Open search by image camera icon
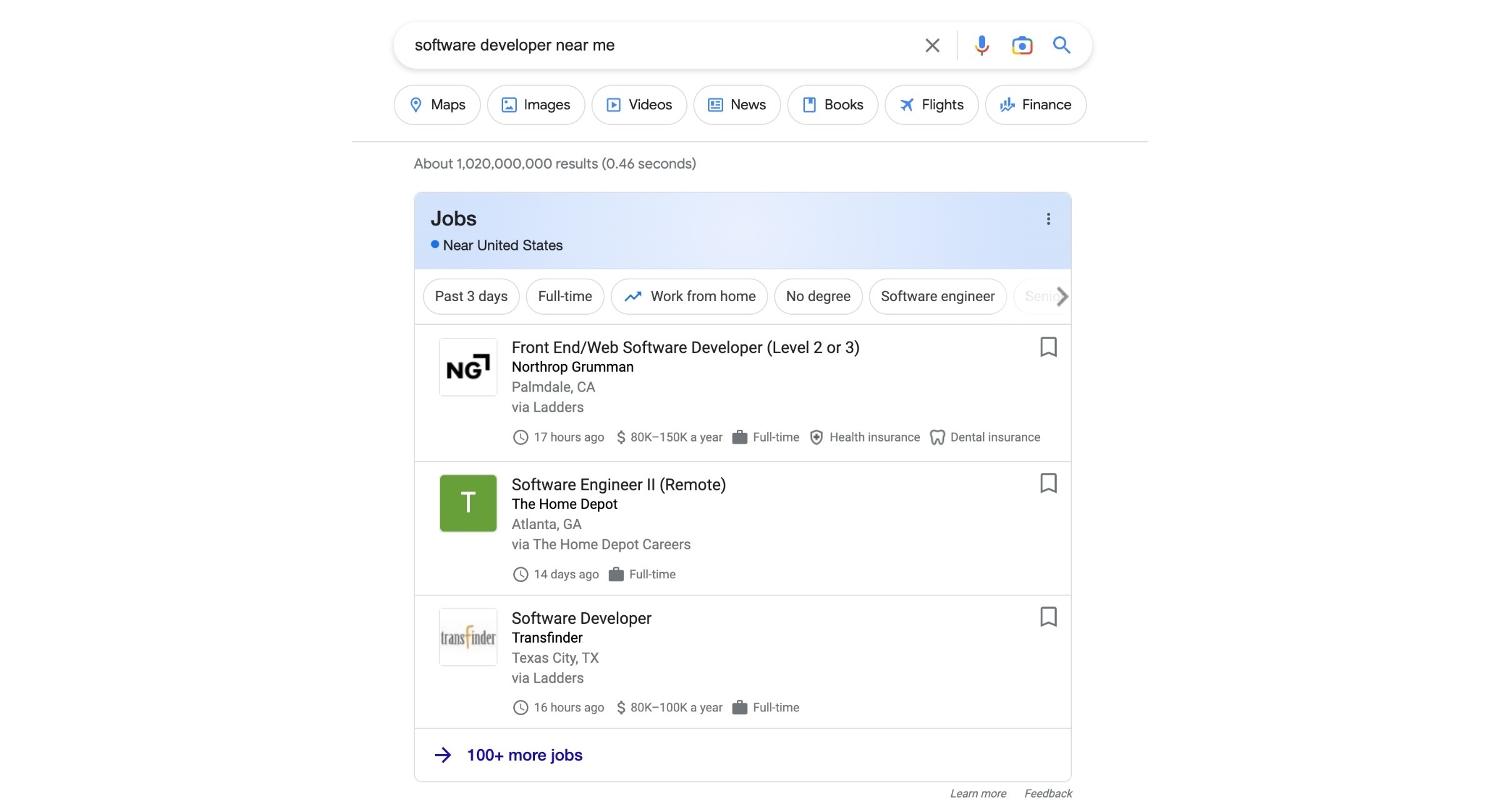The height and width of the screenshot is (812, 1500). 1022,45
